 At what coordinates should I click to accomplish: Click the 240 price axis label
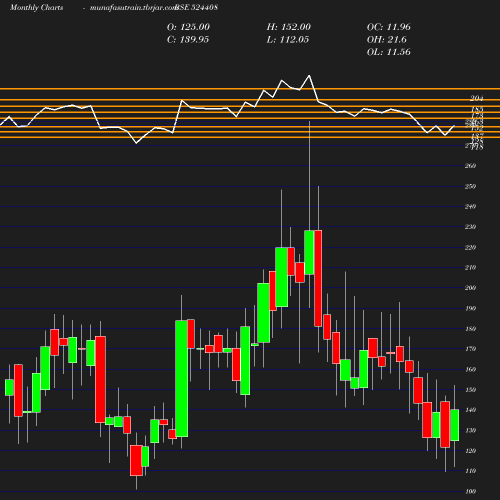(470, 206)
